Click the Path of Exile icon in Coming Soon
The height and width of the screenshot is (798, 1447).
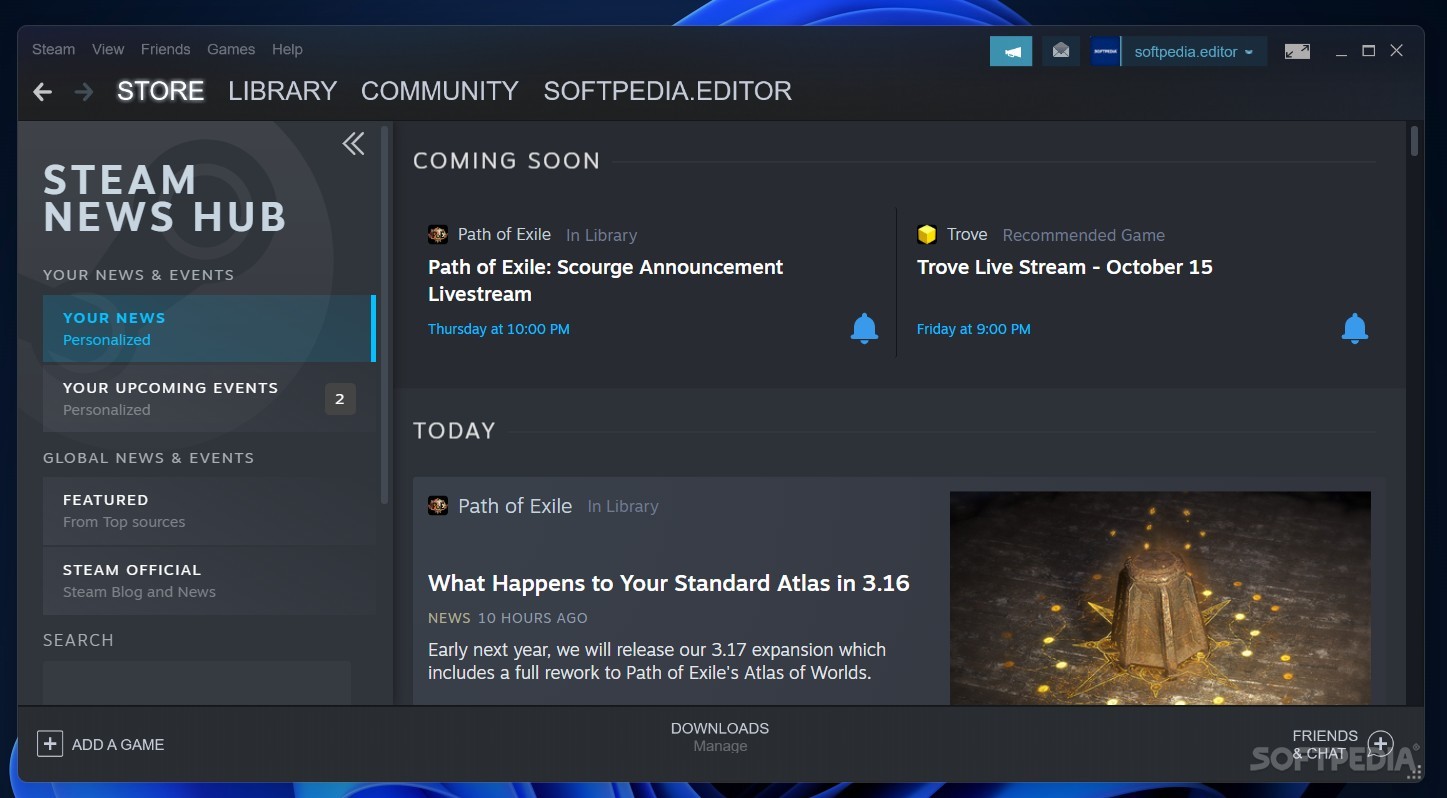(x=438, y=235)
